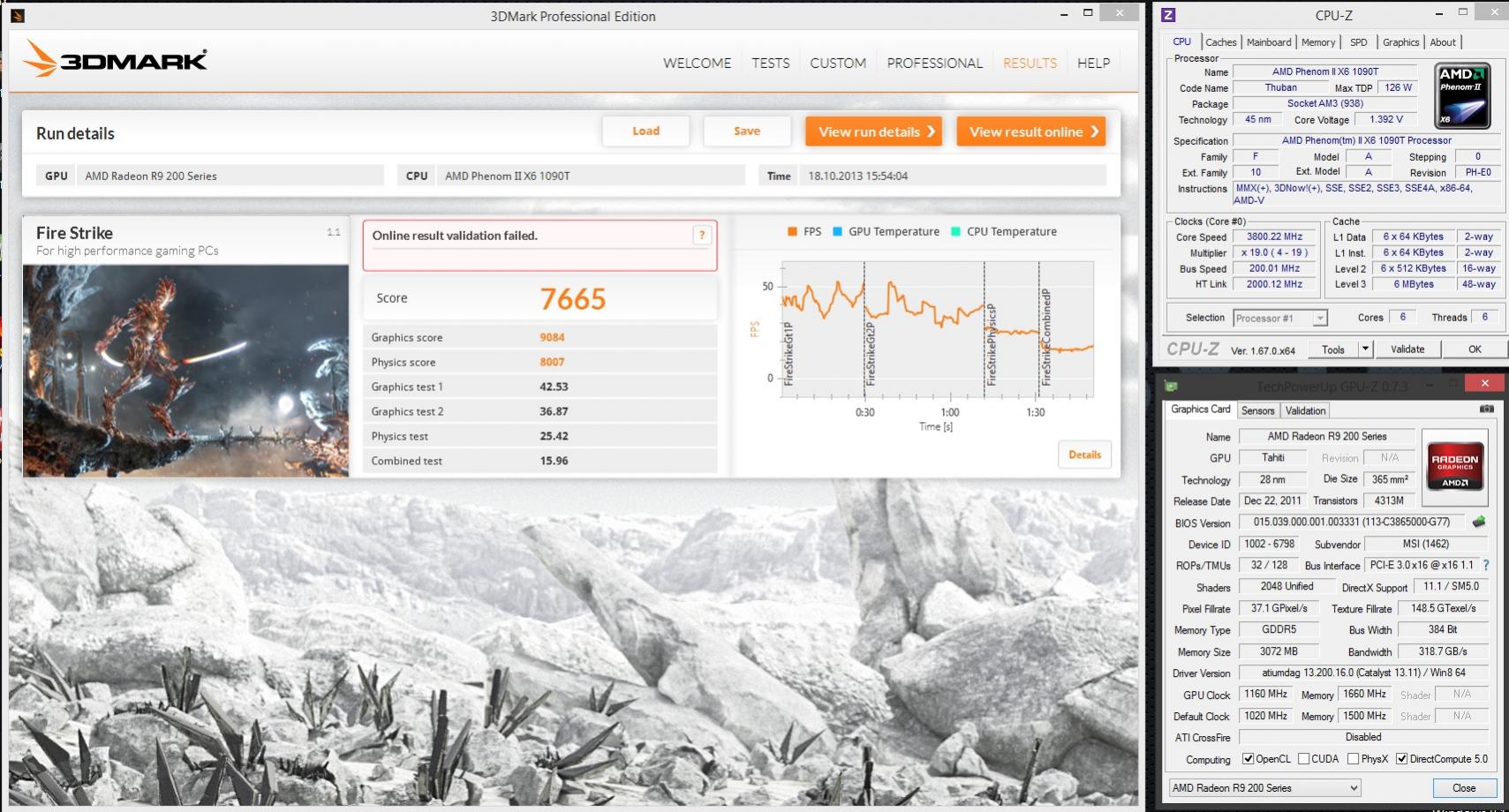Click the Tools button in CPU-Z
This screenshot has height=812, width=1509.
point(1333,350)
